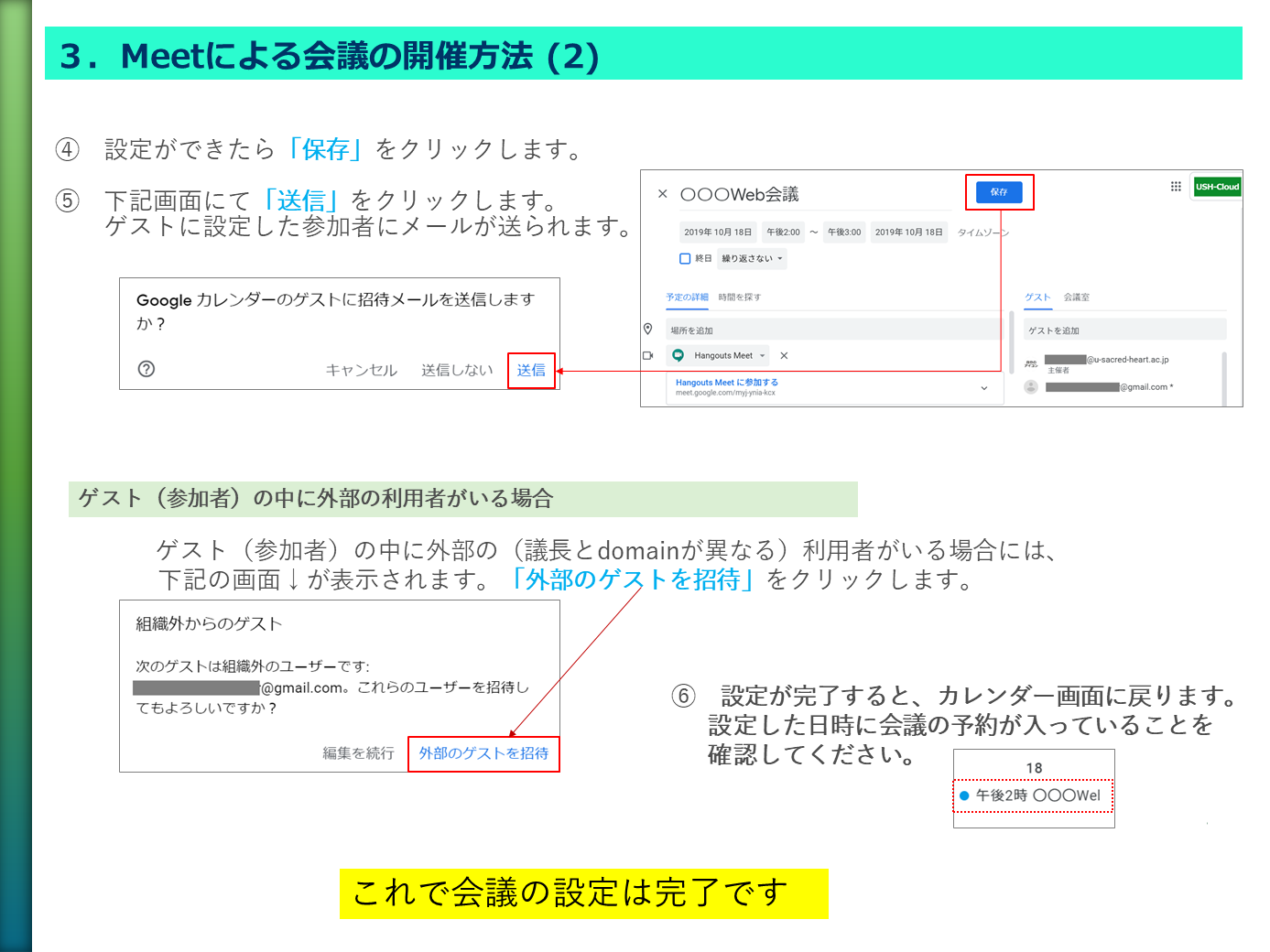Switch to the 時間を探す tab

pyautogui.click(x=739, y=297)
